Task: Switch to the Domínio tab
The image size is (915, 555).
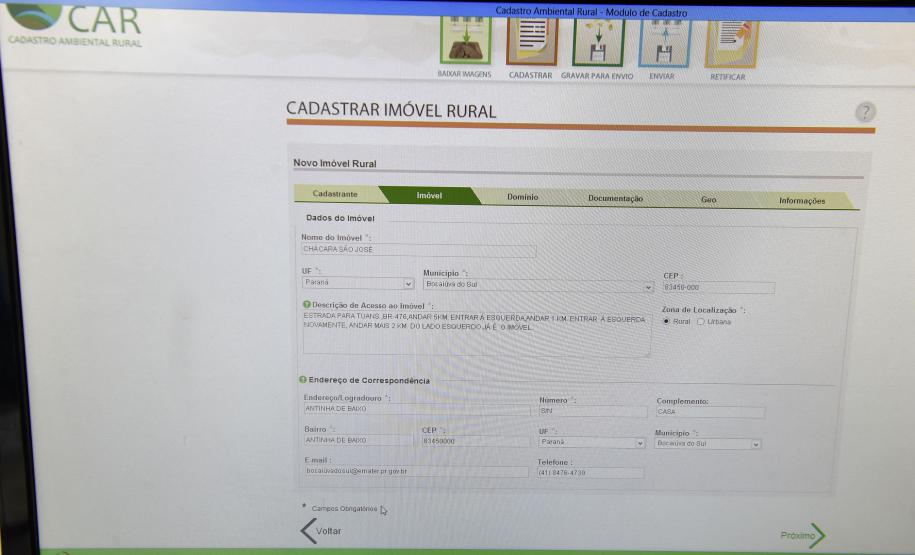Action: pyautogui.click(x=522, y=197)
